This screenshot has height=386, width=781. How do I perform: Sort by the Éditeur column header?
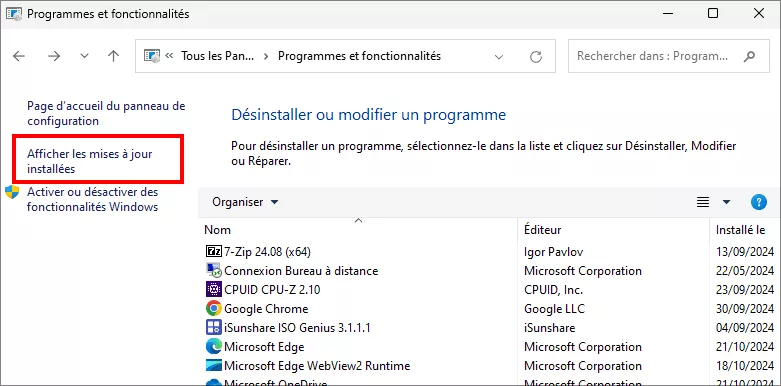tap(613, 230)
